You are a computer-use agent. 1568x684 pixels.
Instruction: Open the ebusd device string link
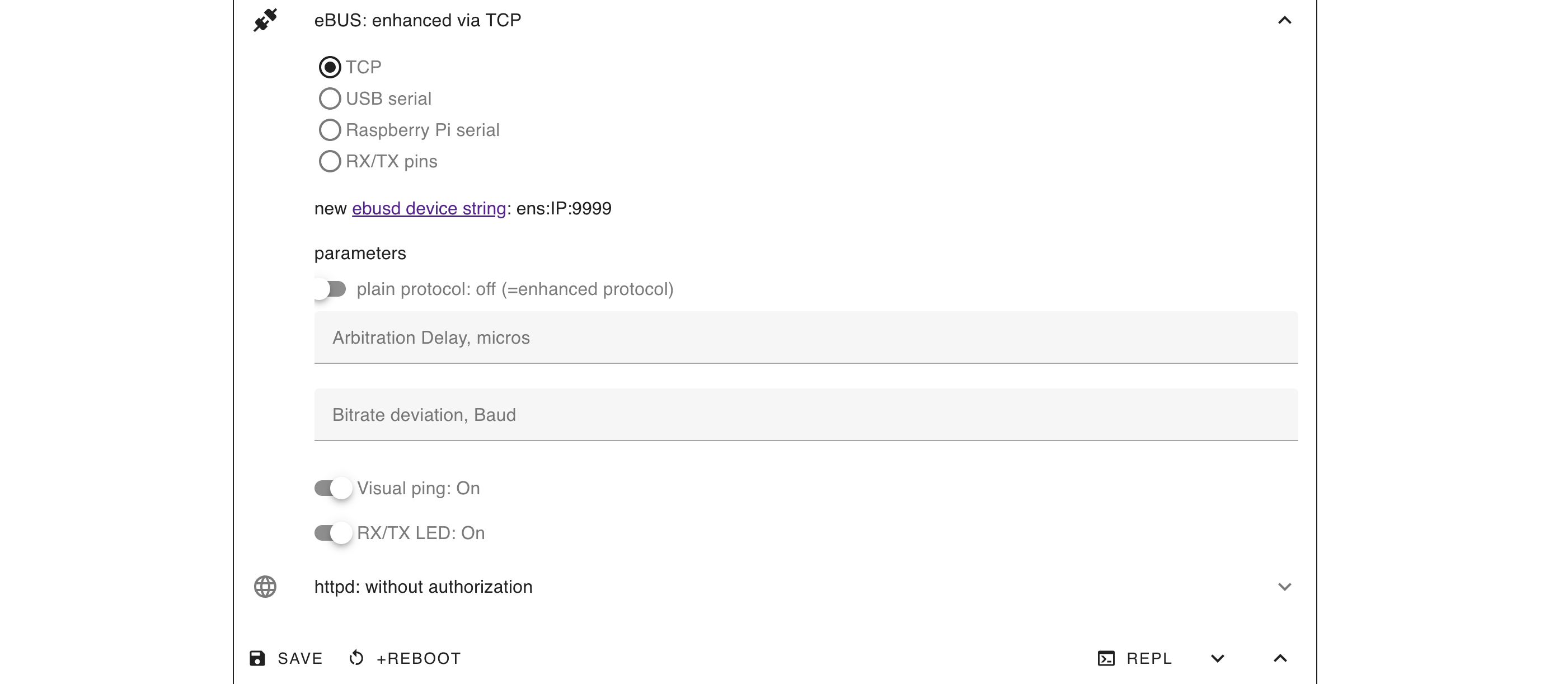coord(429,208)
